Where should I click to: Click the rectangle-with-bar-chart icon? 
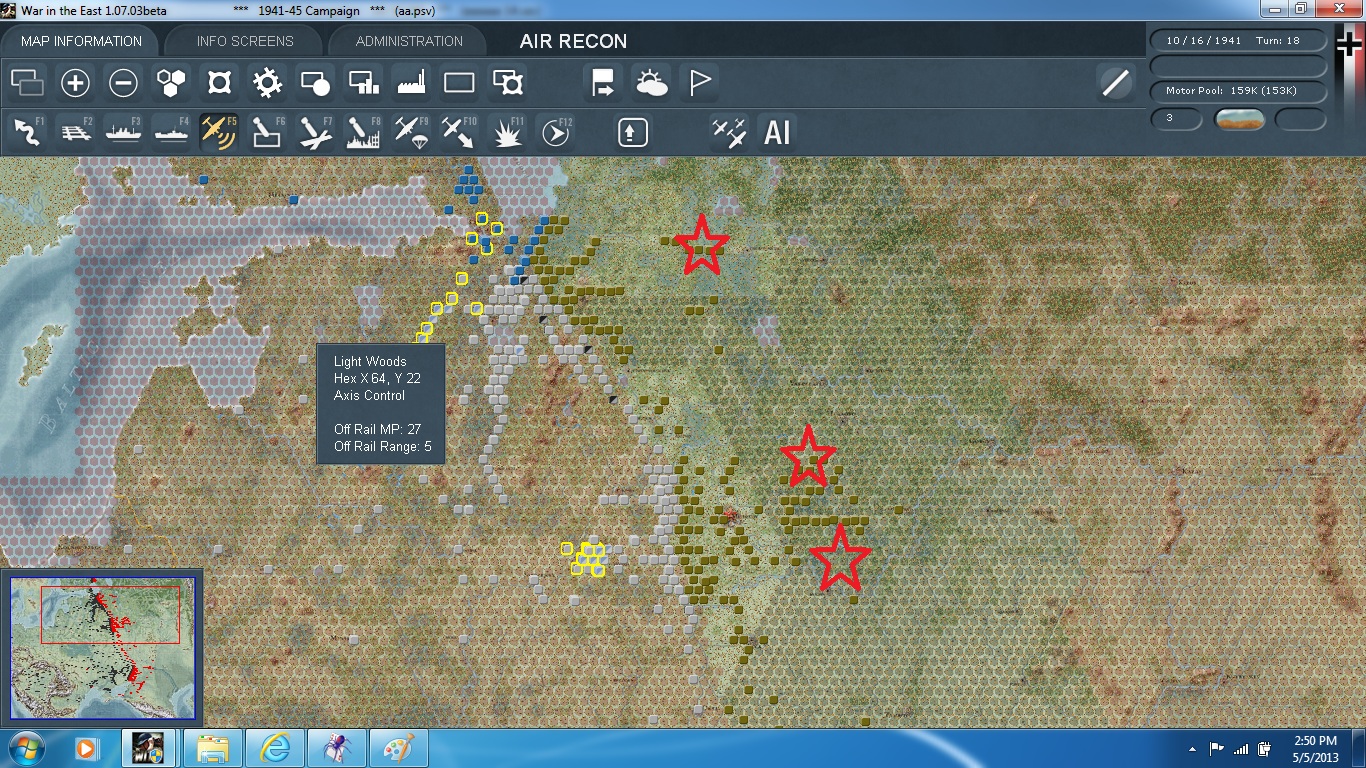click(363, 83)
